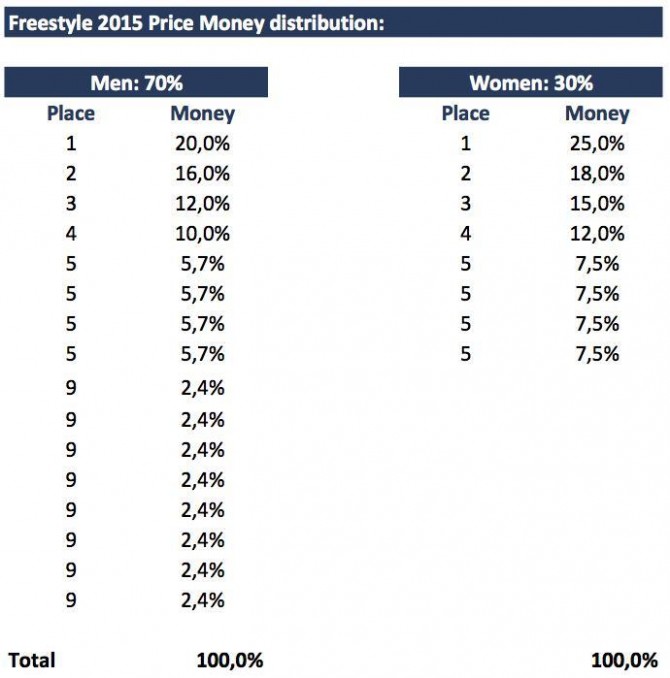Select the 16,0% money value
Viewport: 670px width, 678px height.
(x=202, y=173)
